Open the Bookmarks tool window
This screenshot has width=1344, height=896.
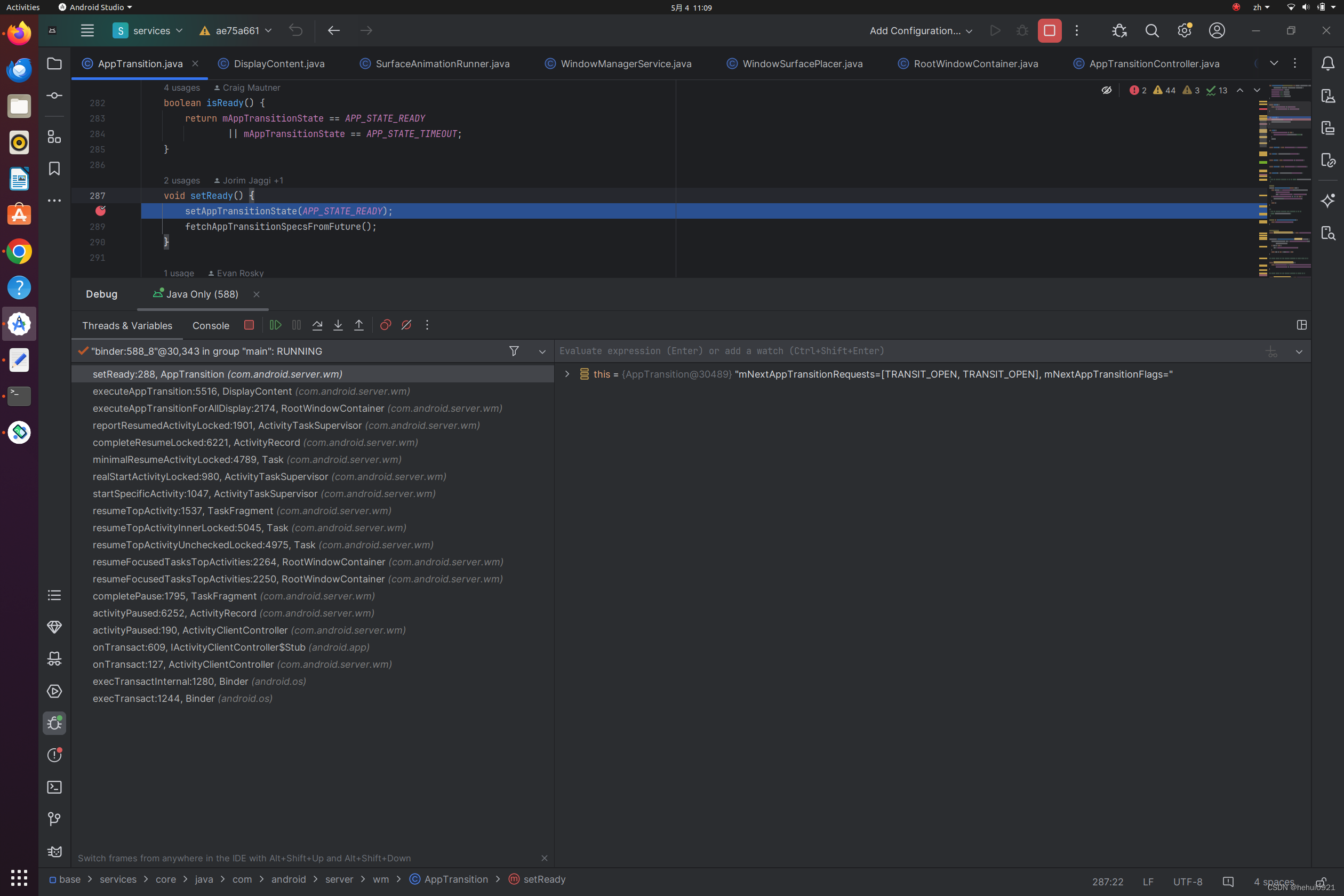[54, 169]
